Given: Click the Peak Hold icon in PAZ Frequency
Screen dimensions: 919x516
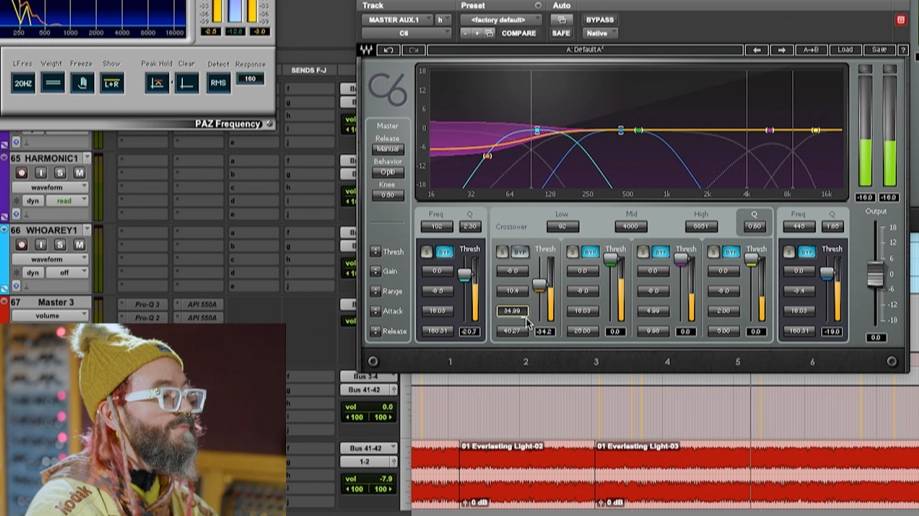Looking at the screenshot, I should 156,83.
